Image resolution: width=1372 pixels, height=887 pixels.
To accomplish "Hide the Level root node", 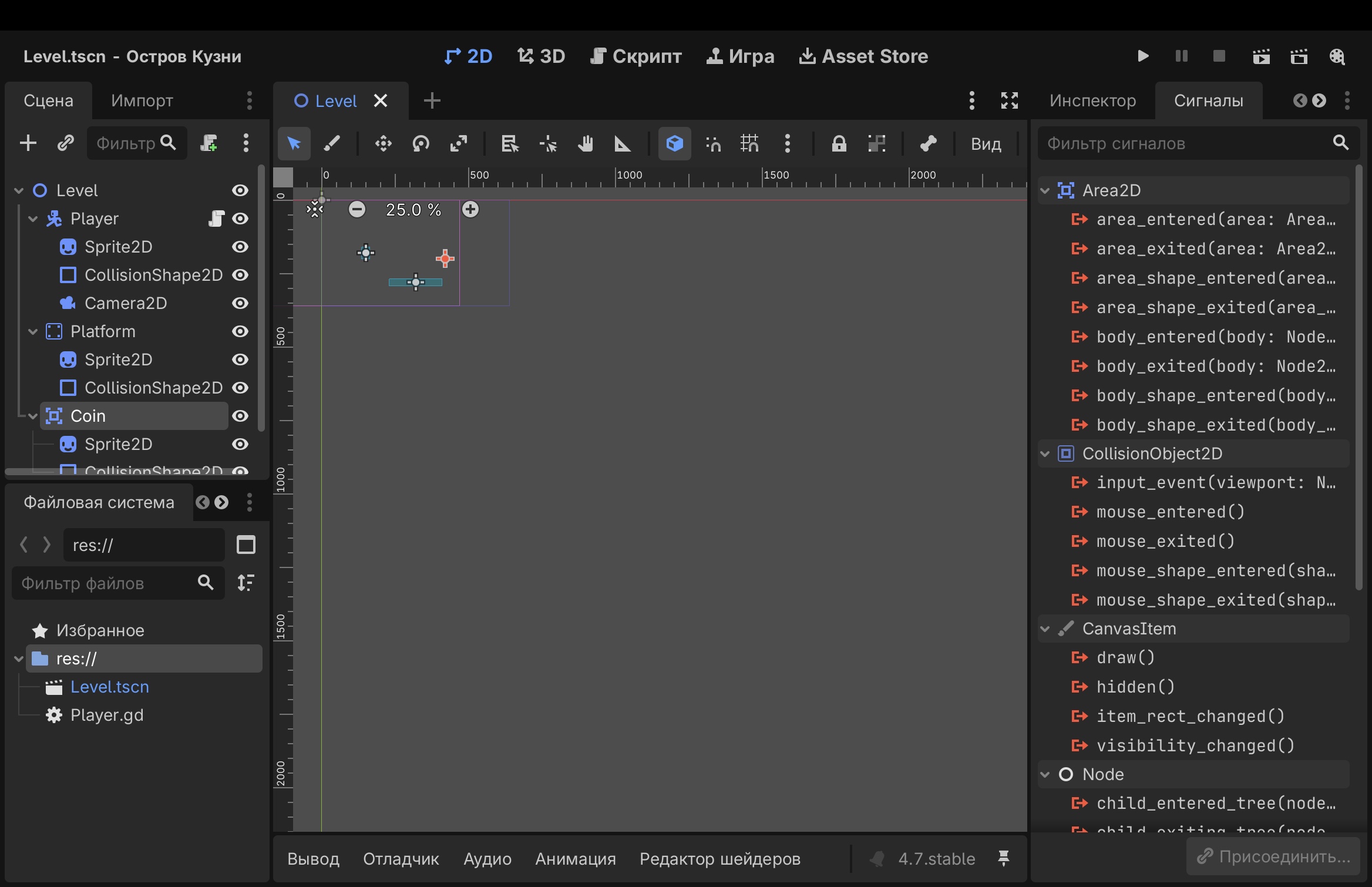I will point(240,190).
